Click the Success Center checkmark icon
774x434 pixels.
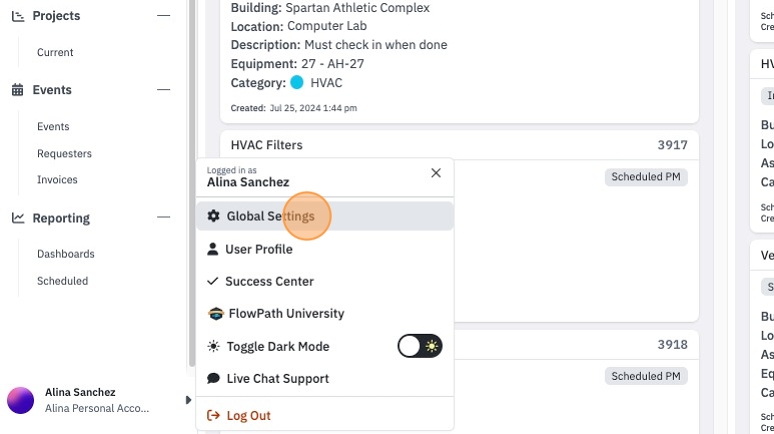tap(212, 281)
